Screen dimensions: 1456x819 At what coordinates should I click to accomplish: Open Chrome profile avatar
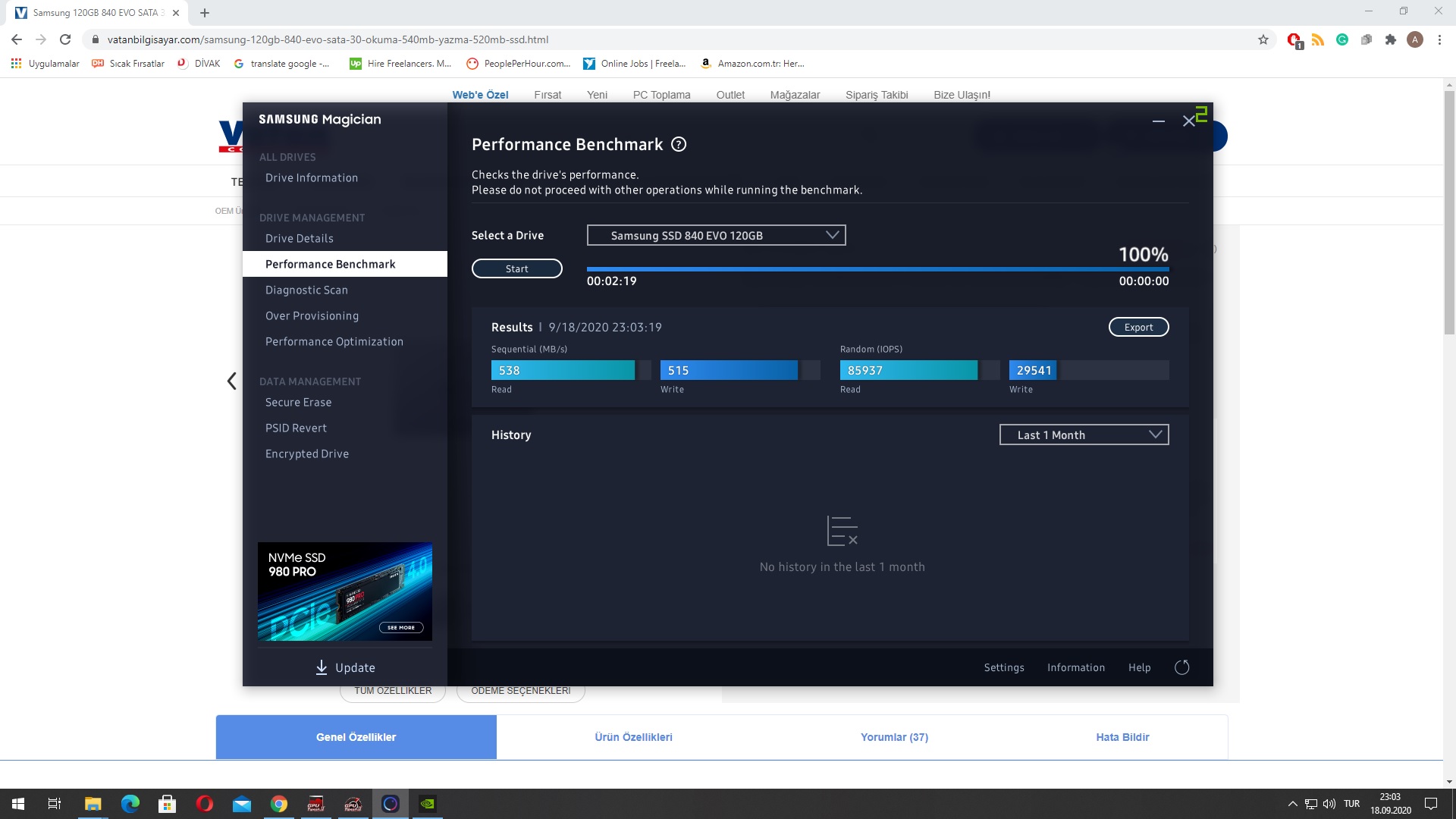[x=1415, y=39]
